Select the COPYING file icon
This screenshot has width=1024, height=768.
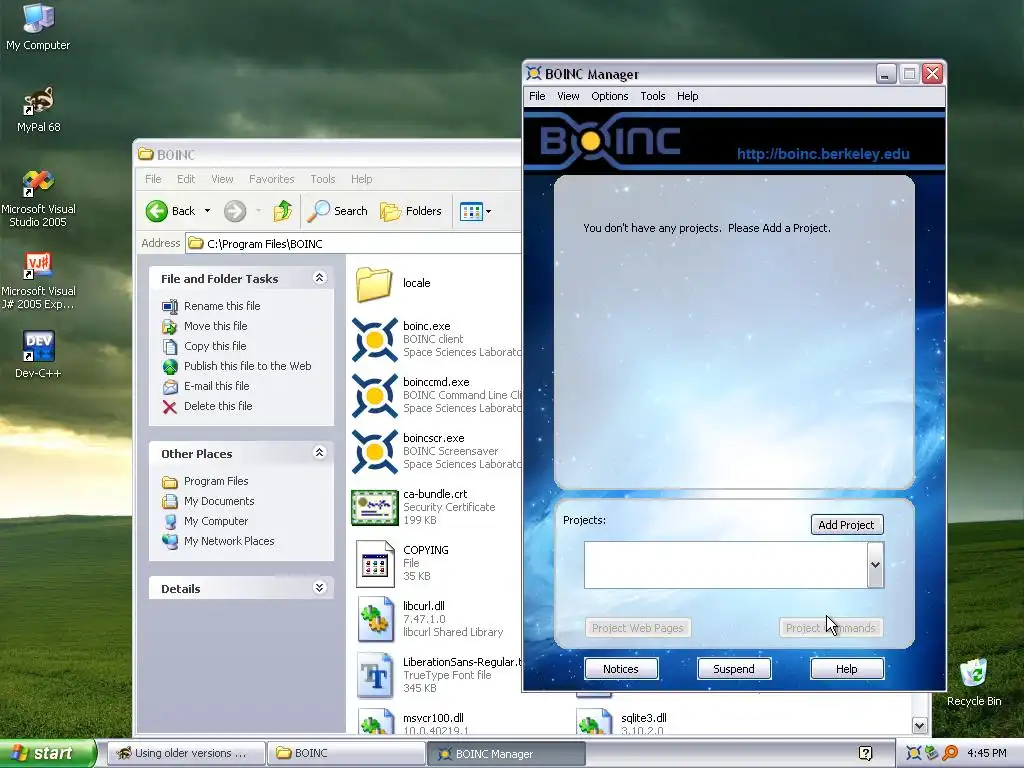click(375, 564)
